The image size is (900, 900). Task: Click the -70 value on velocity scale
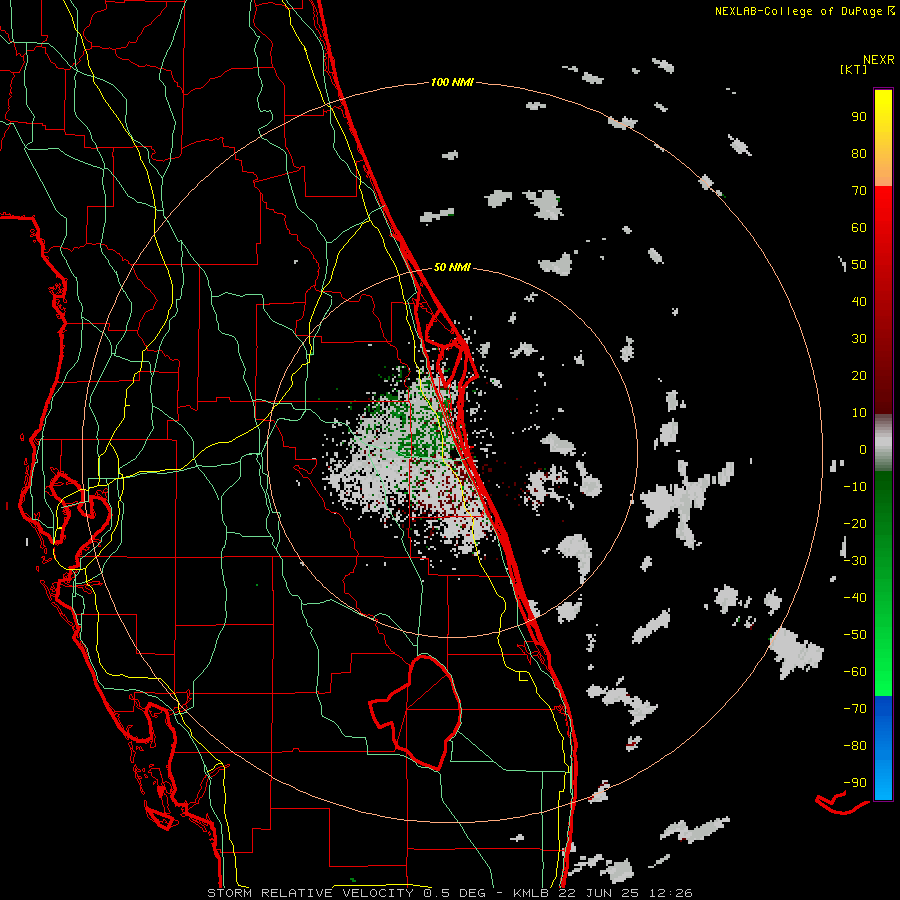click(855, 709)
